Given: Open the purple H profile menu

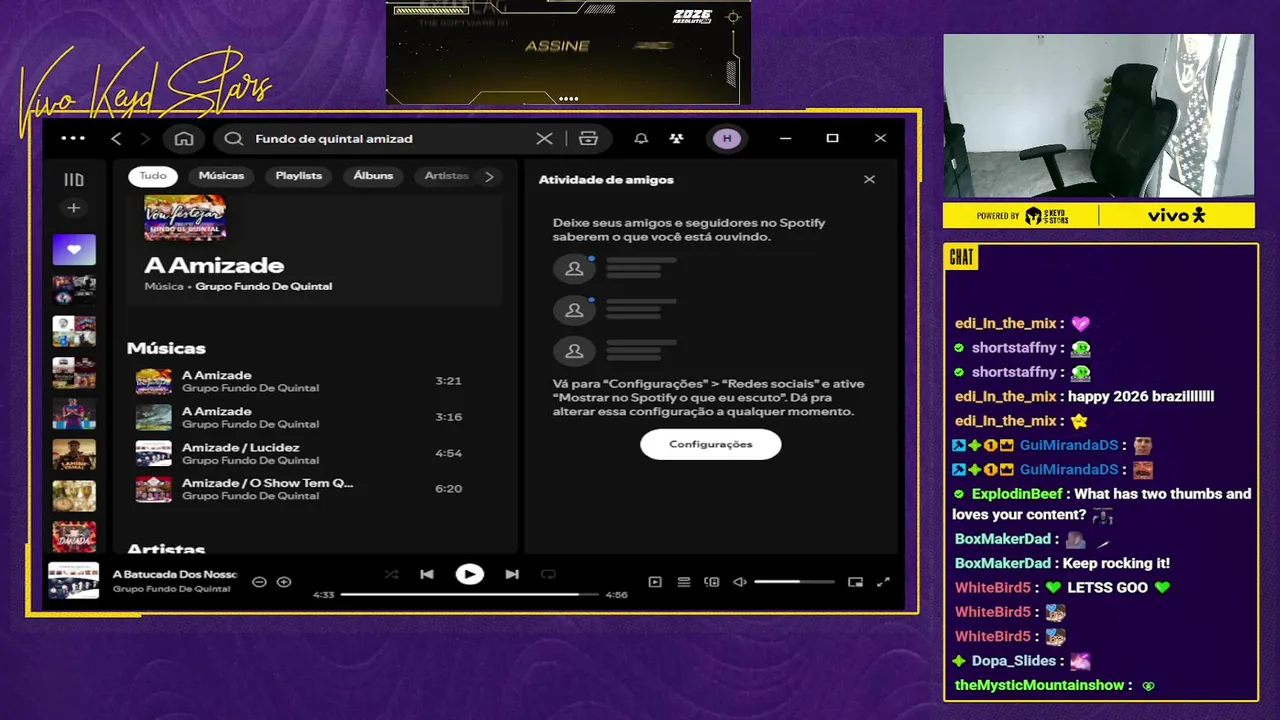Looking at the screenshot, I should pyautogui.click(x=727, y=139).
